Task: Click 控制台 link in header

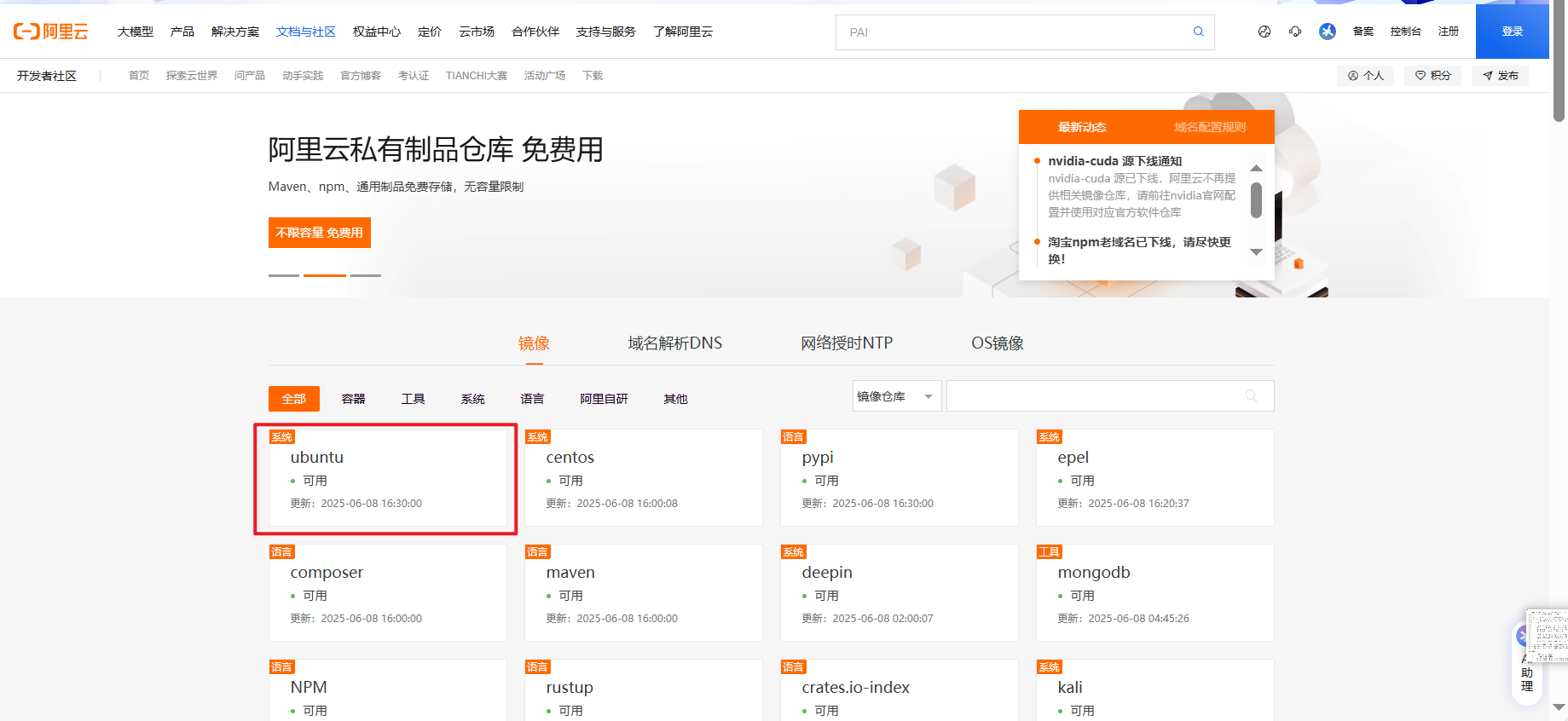Action: (1406, 32)
